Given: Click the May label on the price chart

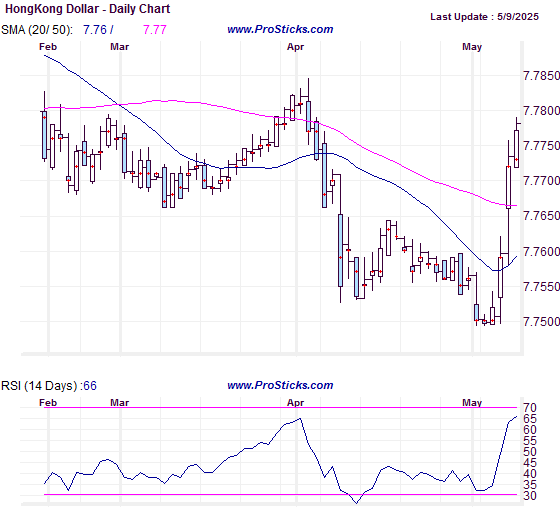Looking at the screenshot, I should point(472,47).
